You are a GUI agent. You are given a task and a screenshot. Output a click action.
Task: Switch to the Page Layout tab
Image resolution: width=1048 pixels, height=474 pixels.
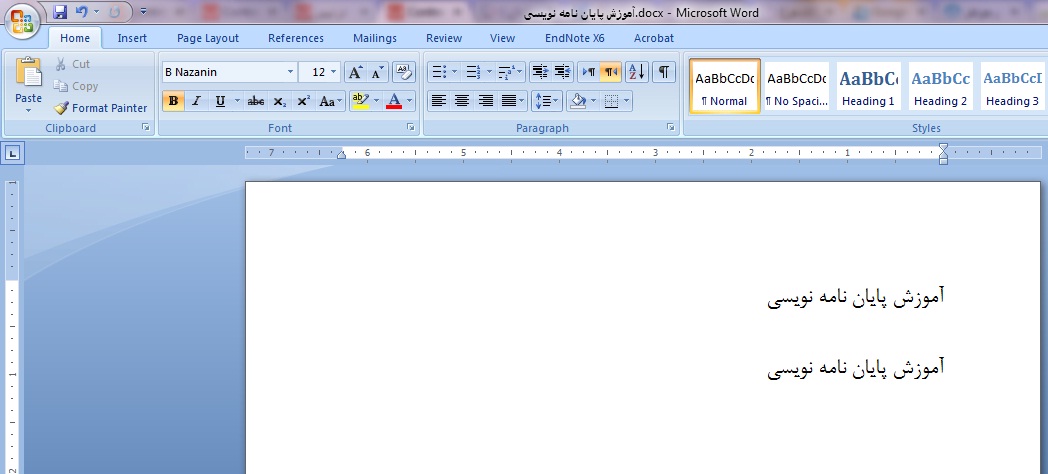208,38
